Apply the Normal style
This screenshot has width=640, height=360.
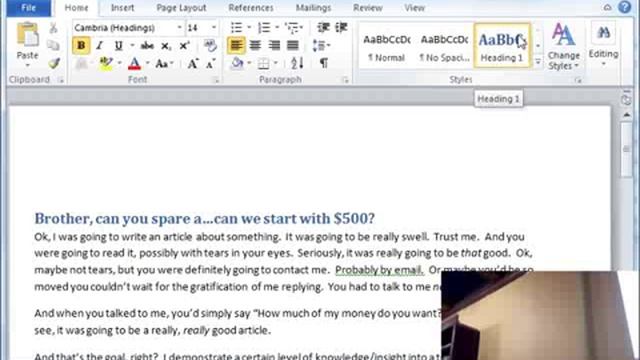386,46
